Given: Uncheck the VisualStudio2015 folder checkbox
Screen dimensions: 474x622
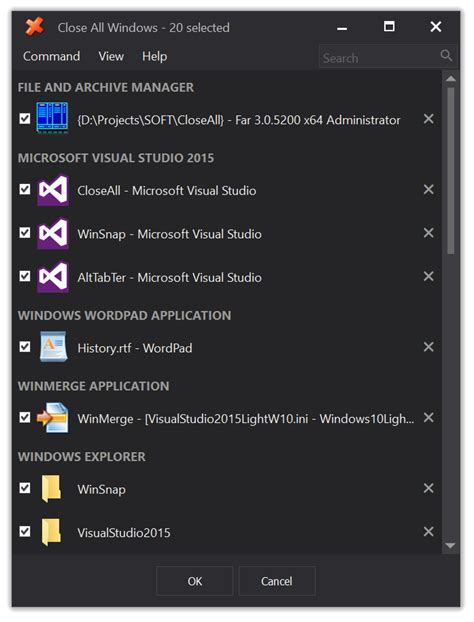Looking at the screenshot, I should (x=25, y=531).
